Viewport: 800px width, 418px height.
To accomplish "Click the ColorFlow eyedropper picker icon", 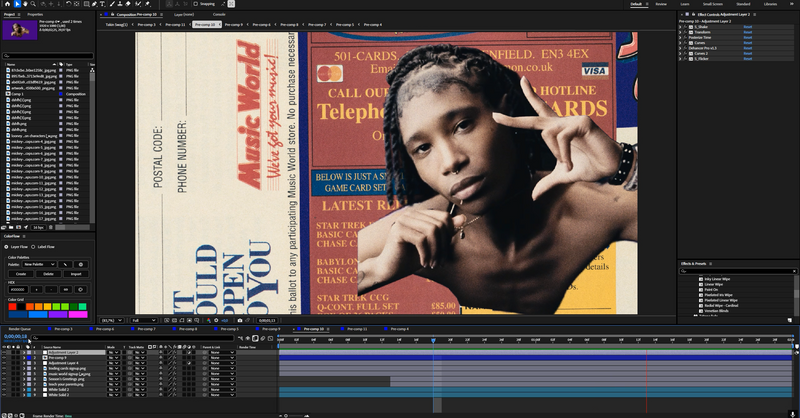I will coord(65,264).
